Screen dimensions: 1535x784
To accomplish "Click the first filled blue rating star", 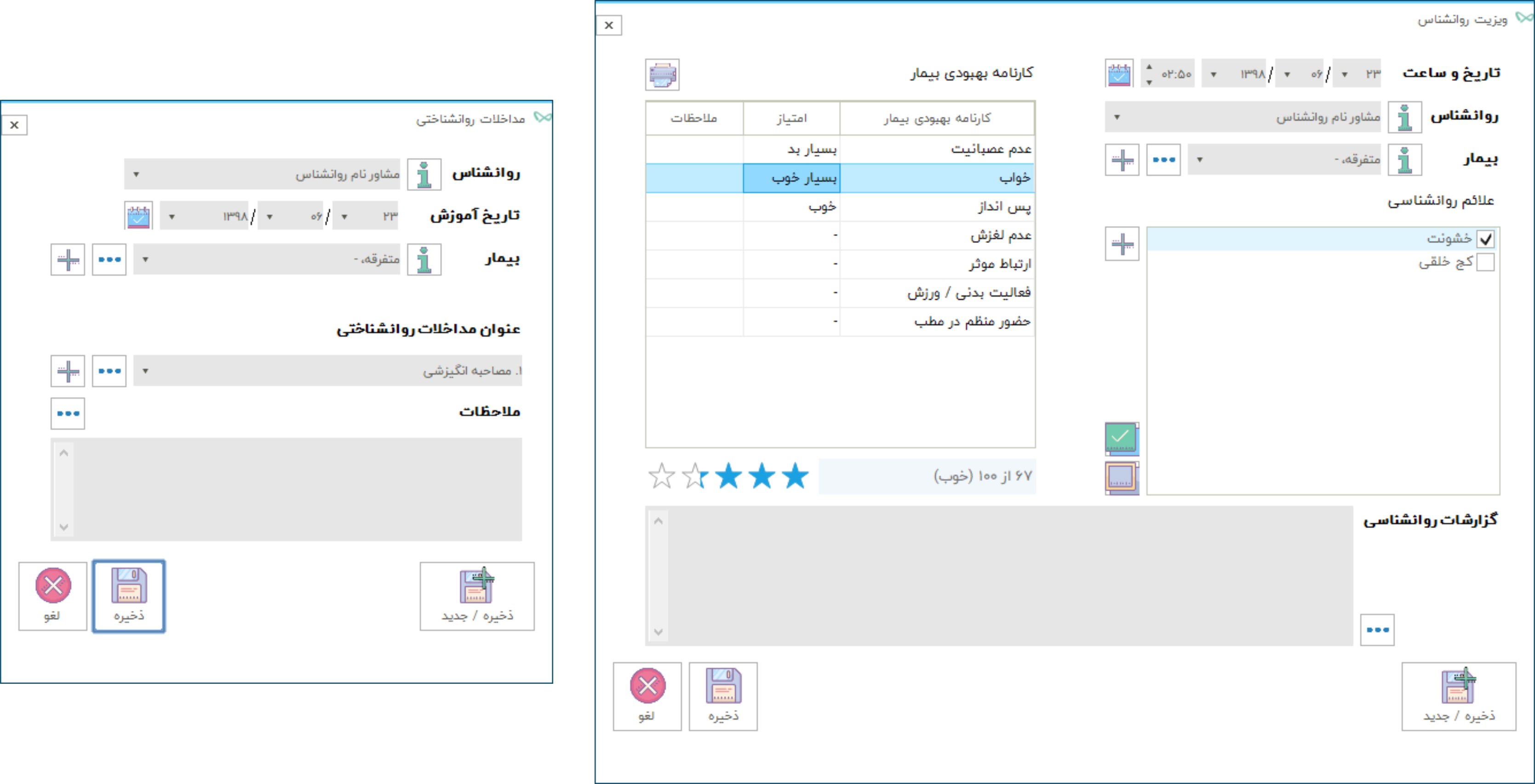I will pyautogui.click(x=795, y=476).
